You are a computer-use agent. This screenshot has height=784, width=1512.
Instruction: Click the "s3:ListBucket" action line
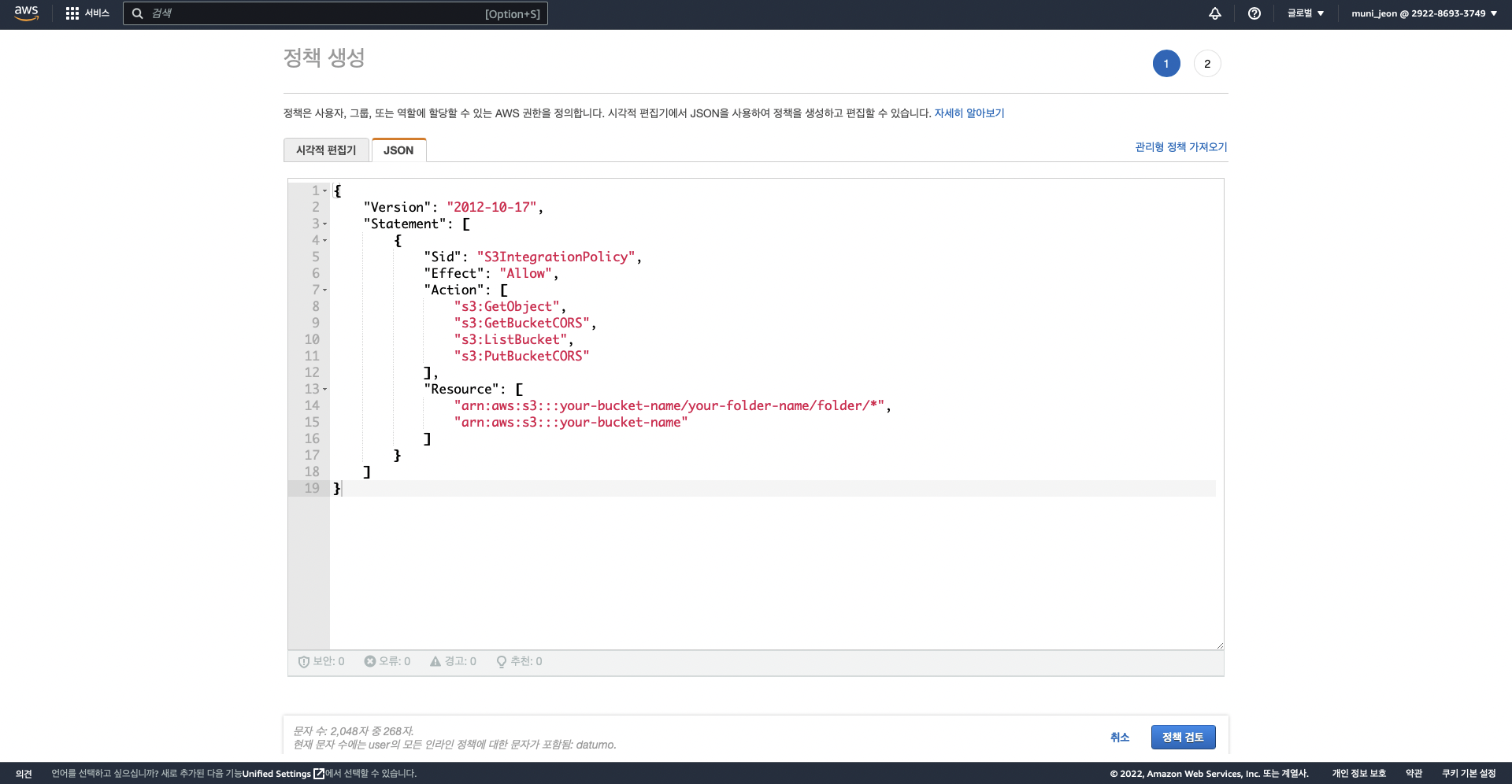click(510, 339)
